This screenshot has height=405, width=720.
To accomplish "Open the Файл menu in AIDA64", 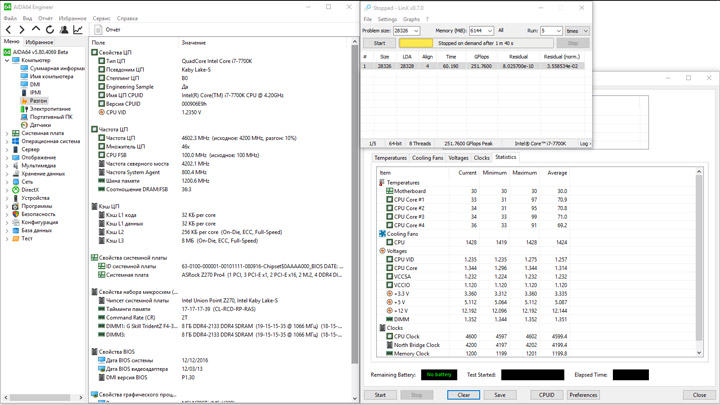I will tap(10, 18).
